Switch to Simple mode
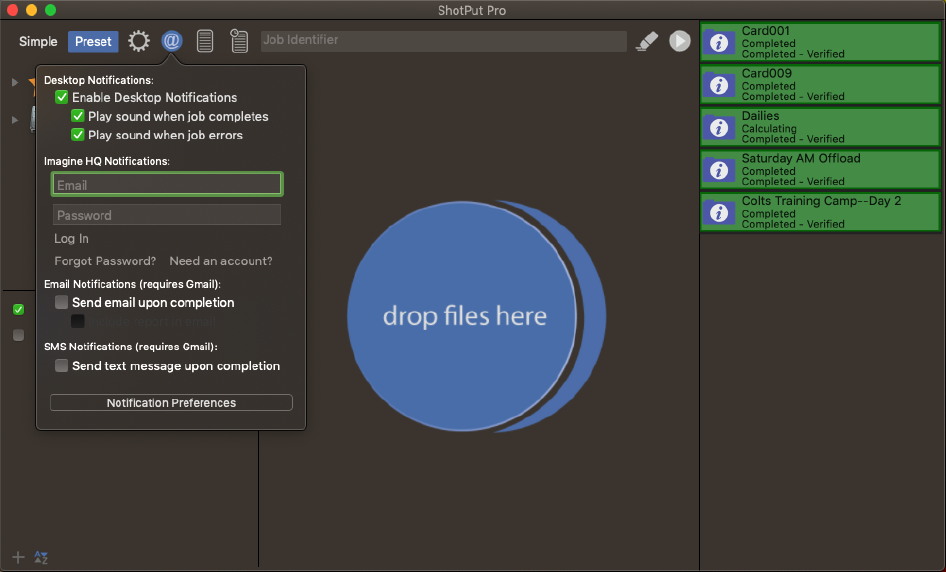This screenshot has height=572, width=946. (x=38, y=42)
